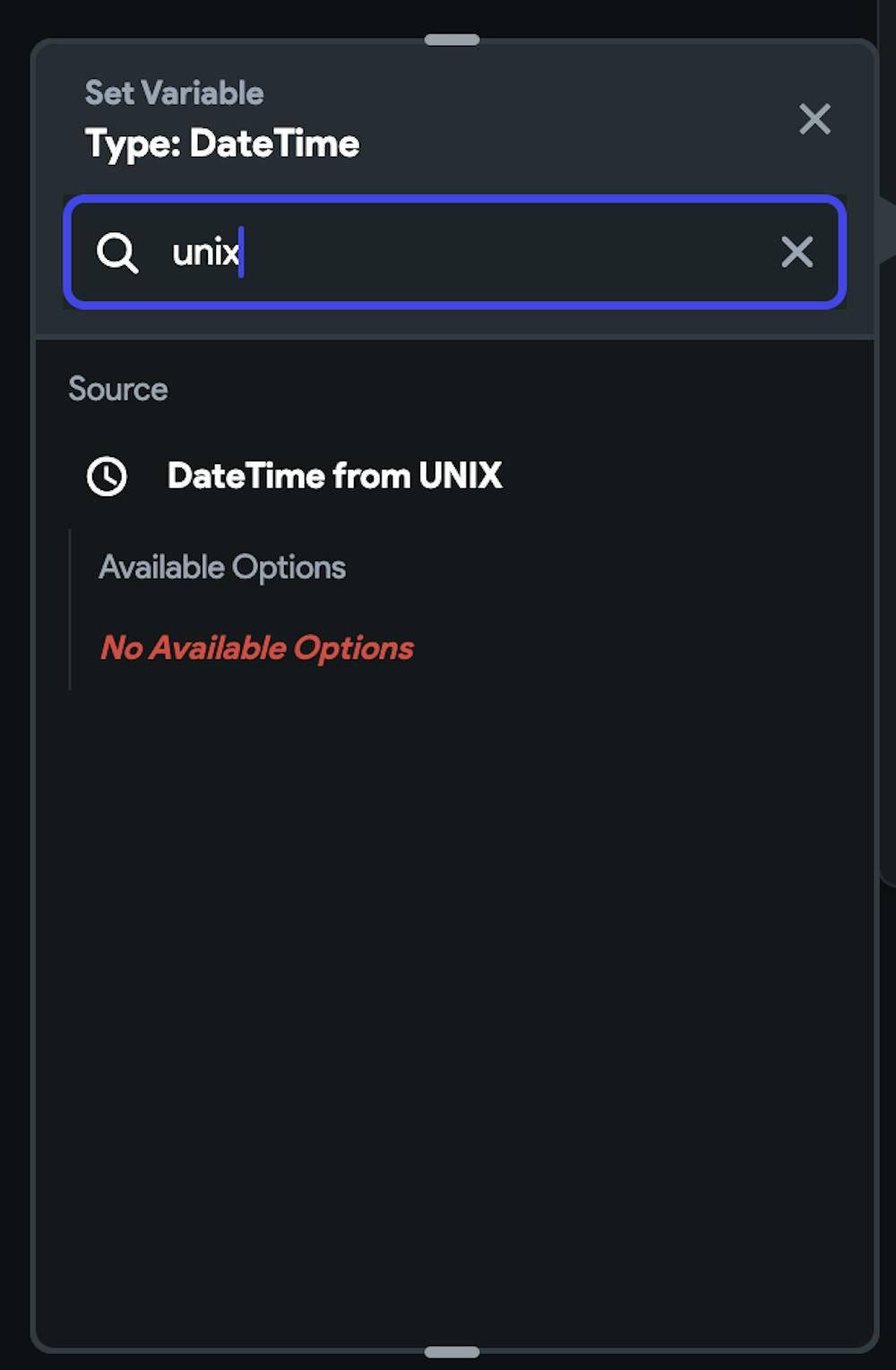896x1370 pixels.
Task: Click the blank space right of DateTime from UNIX
Action: 681,476
